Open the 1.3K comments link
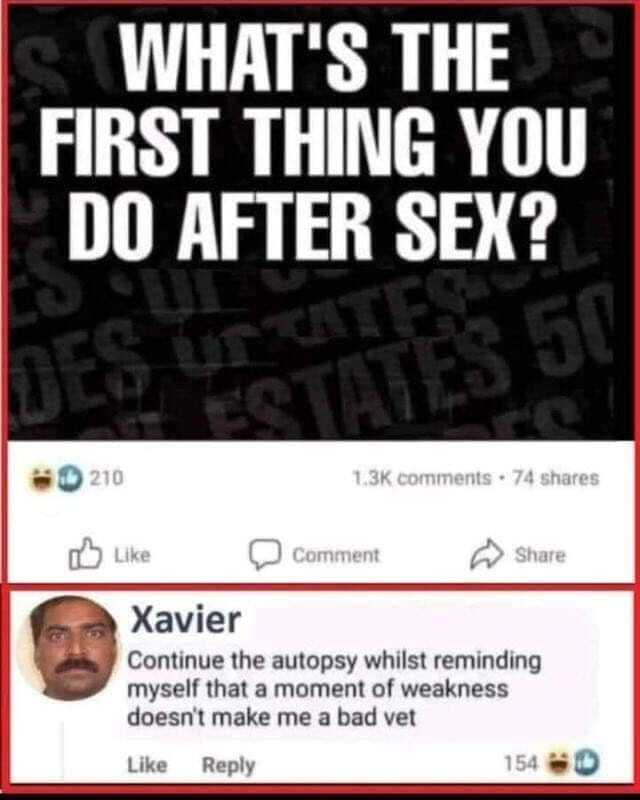Viewport: 640px width, 800px height. pyautogui.click(x=422, y=478)
